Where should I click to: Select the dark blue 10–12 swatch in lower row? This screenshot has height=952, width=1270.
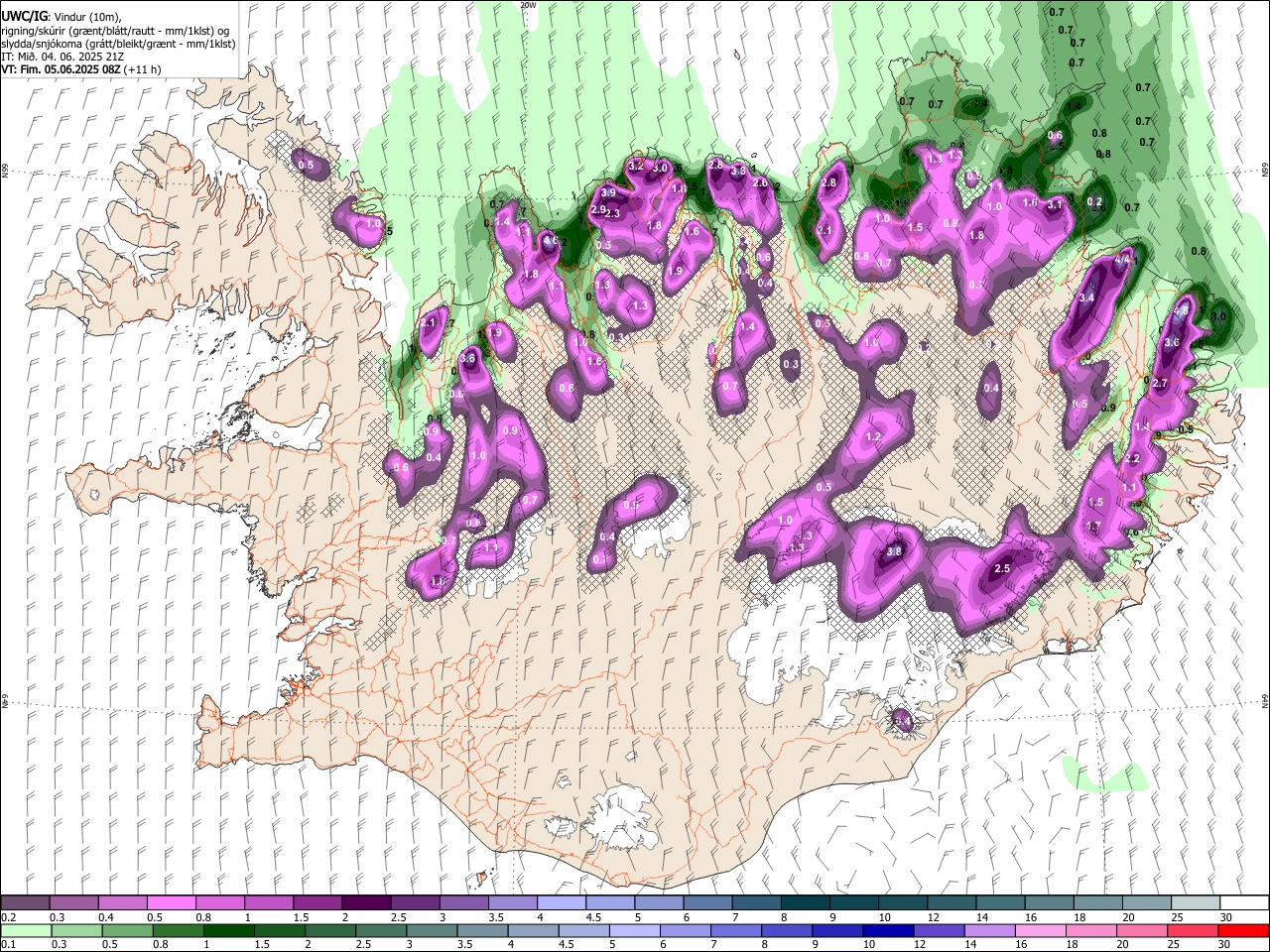[888, 931]
